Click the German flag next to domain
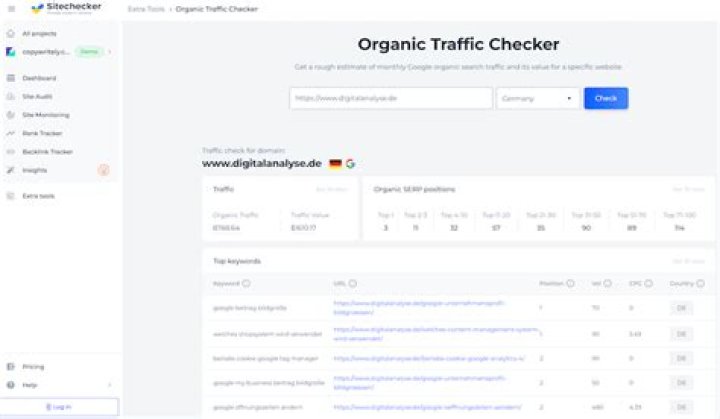 (336, 164)
